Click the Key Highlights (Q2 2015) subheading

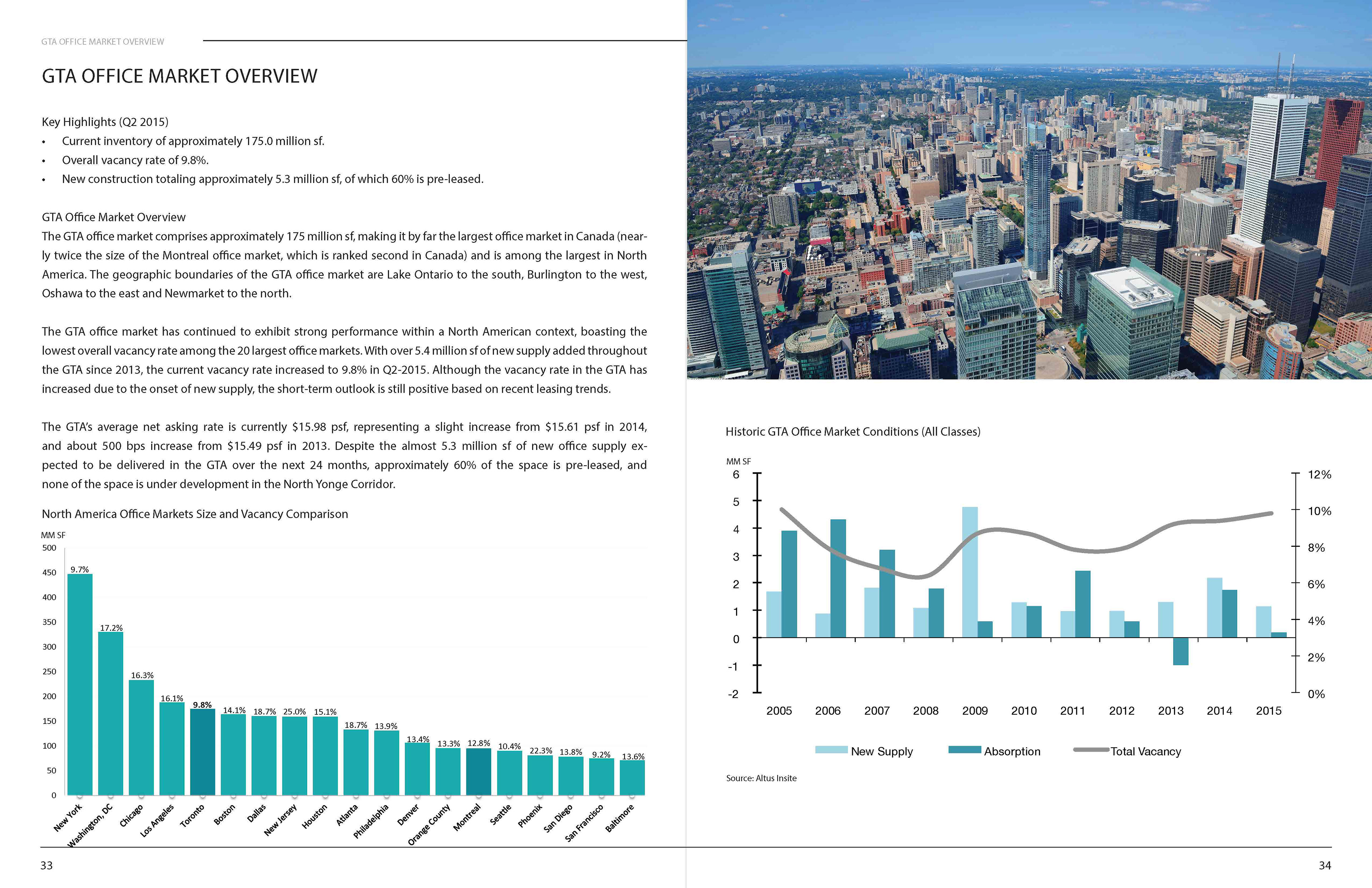coord(105,121)
